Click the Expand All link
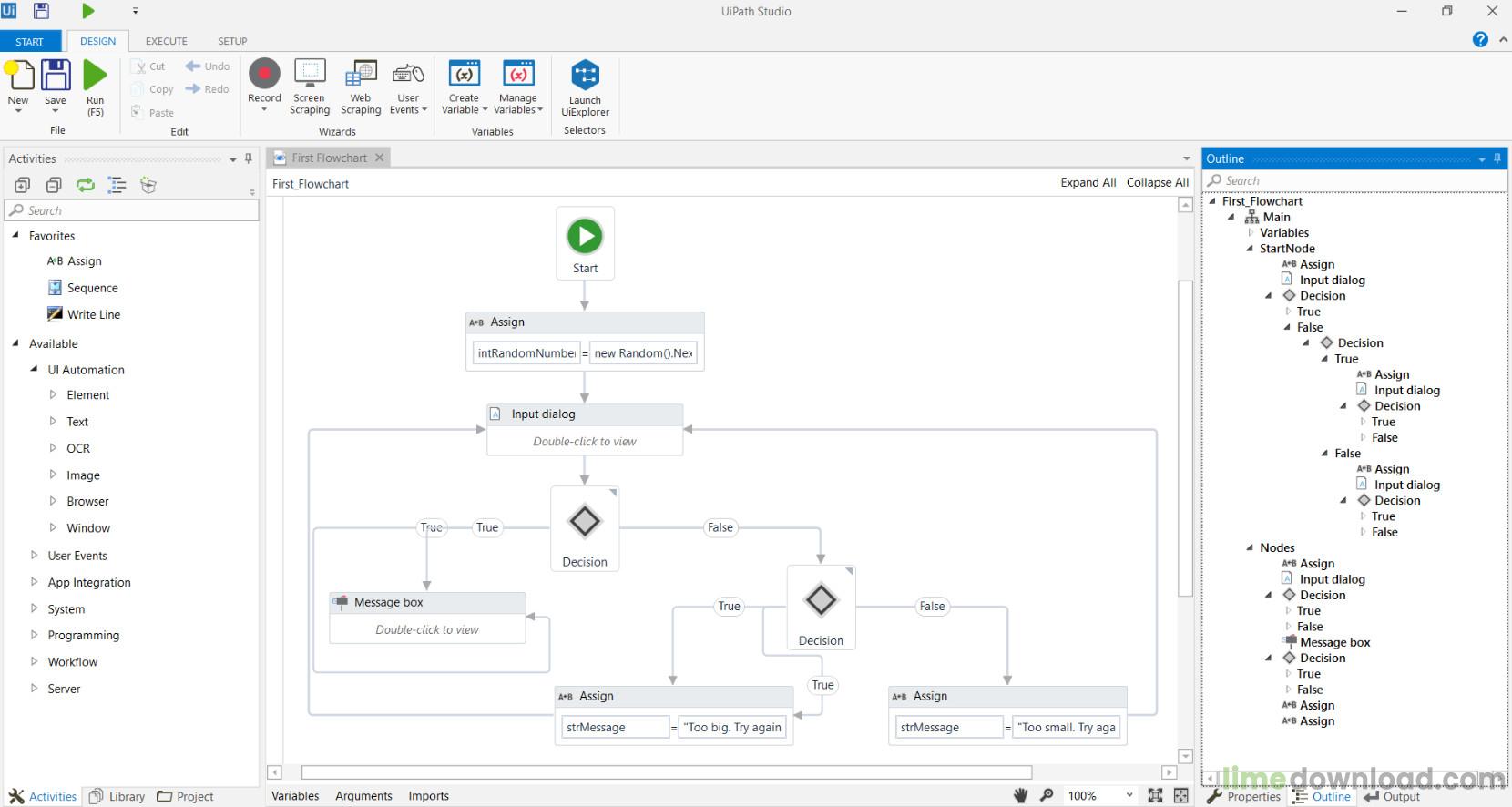Viewport: 1512px width, 807px height. [x=1088, y=182]
